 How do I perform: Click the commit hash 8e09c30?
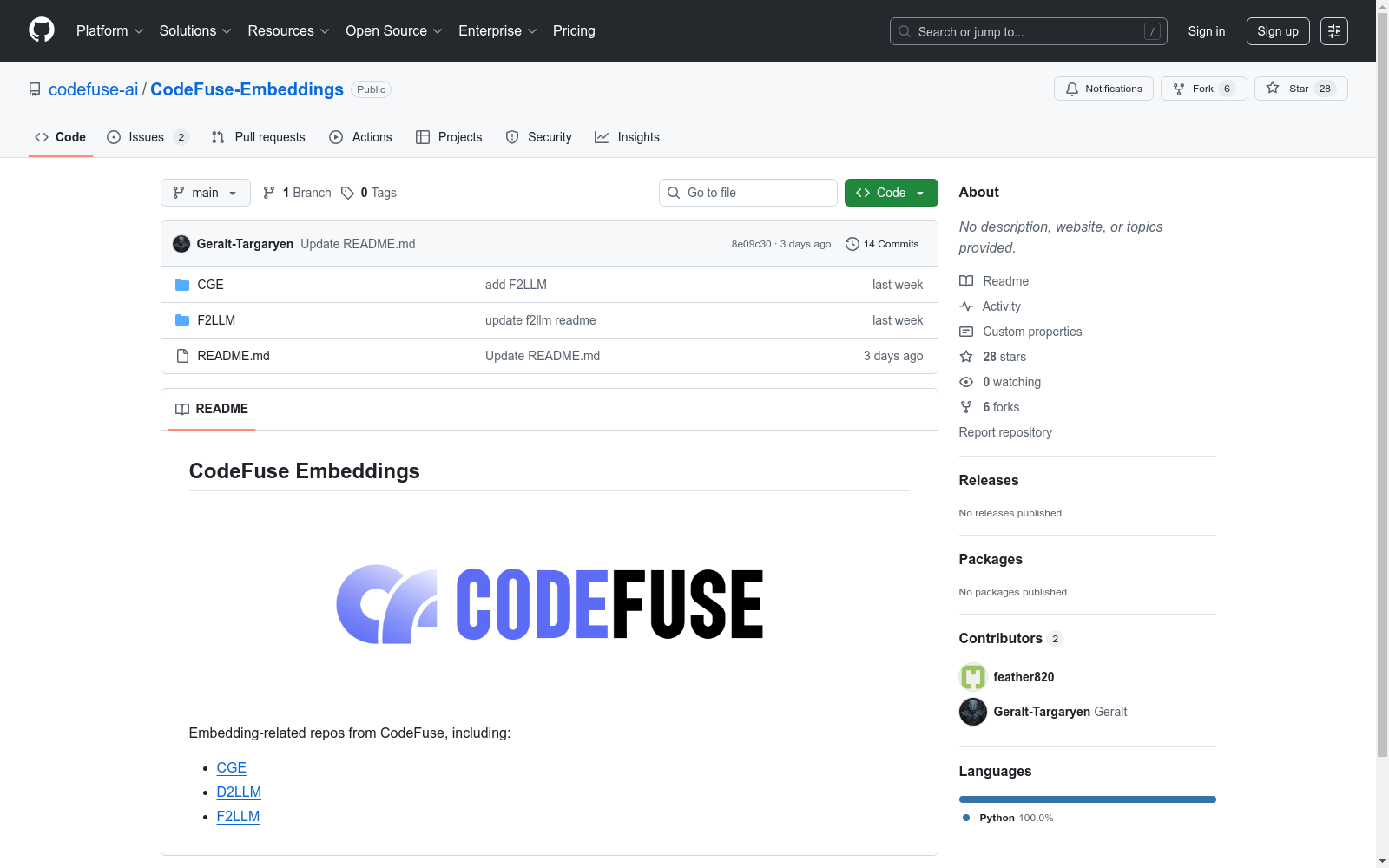coord(751,244)
